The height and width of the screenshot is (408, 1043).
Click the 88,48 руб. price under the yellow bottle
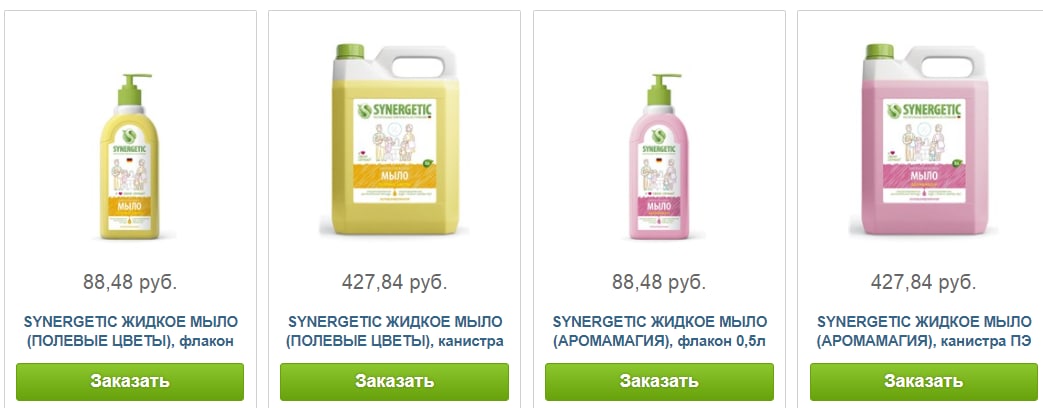click(130, 282)
